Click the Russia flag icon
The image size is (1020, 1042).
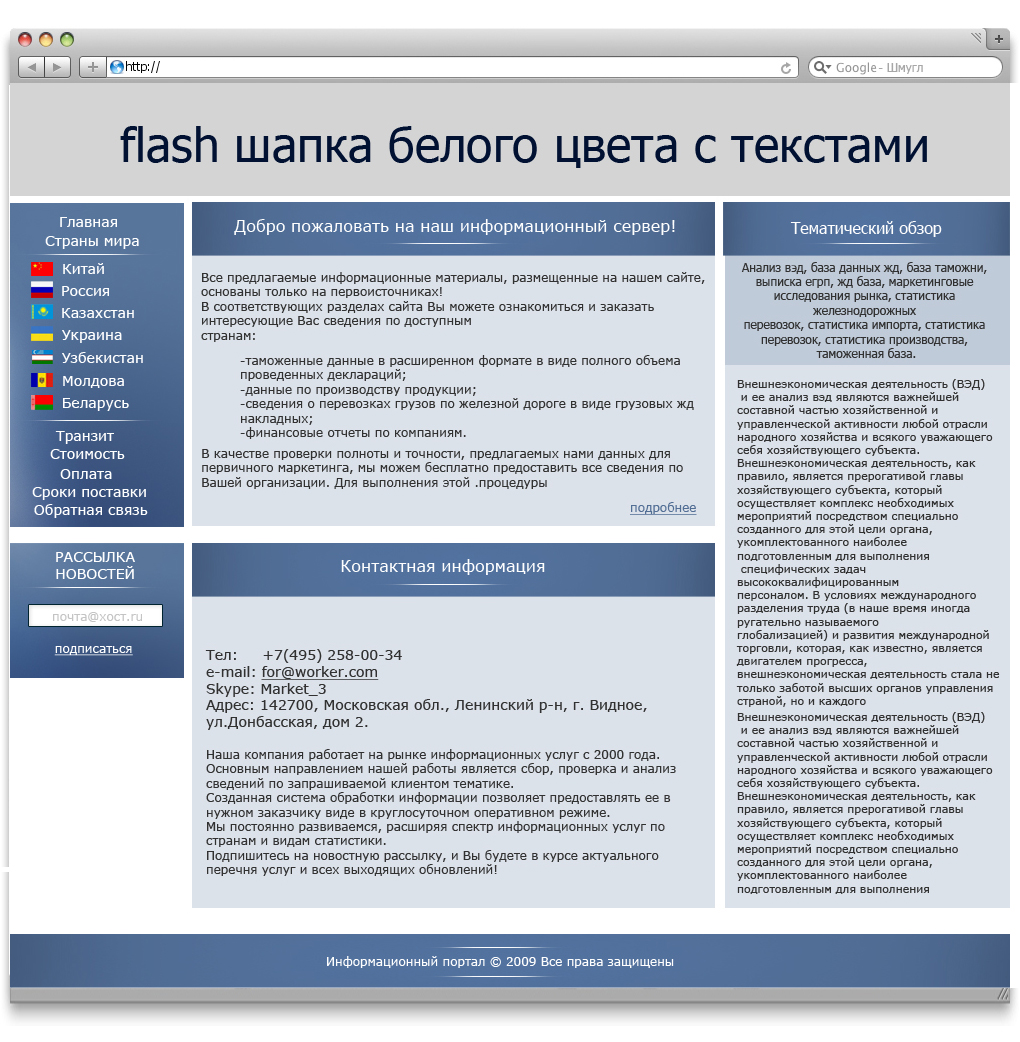pos(42,290)
